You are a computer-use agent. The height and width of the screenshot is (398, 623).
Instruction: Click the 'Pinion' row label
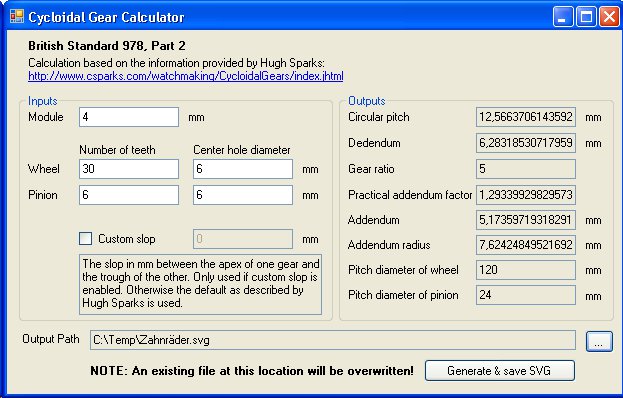coord(43,195)
